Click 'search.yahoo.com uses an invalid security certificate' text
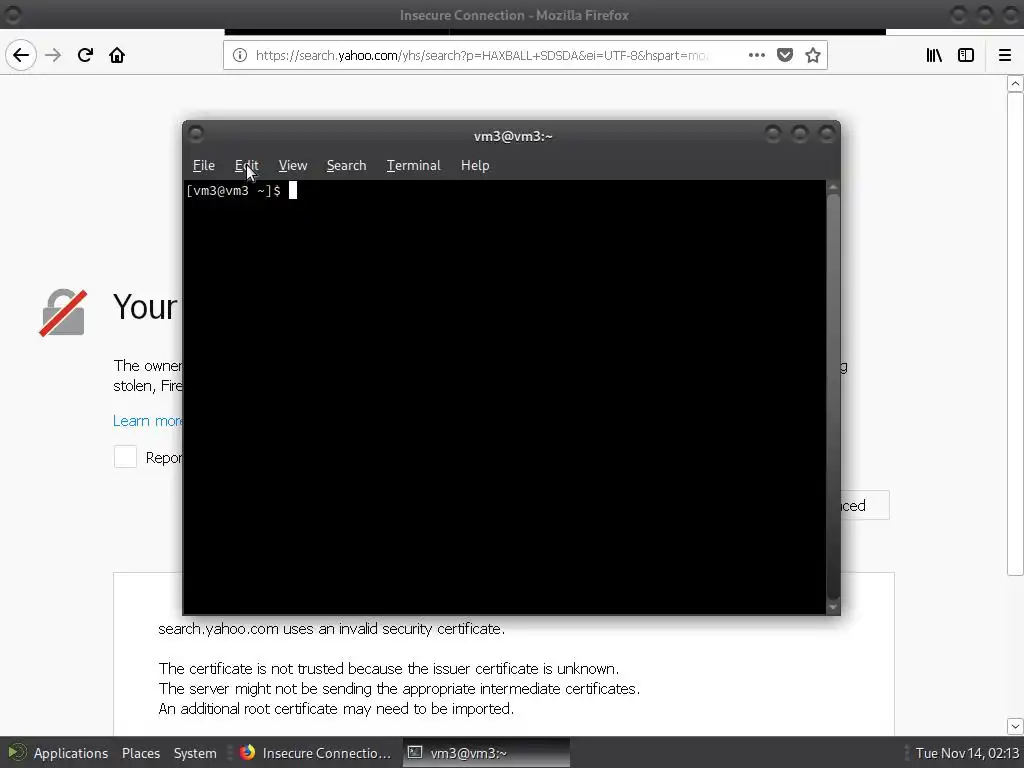 tap(332, 629)
